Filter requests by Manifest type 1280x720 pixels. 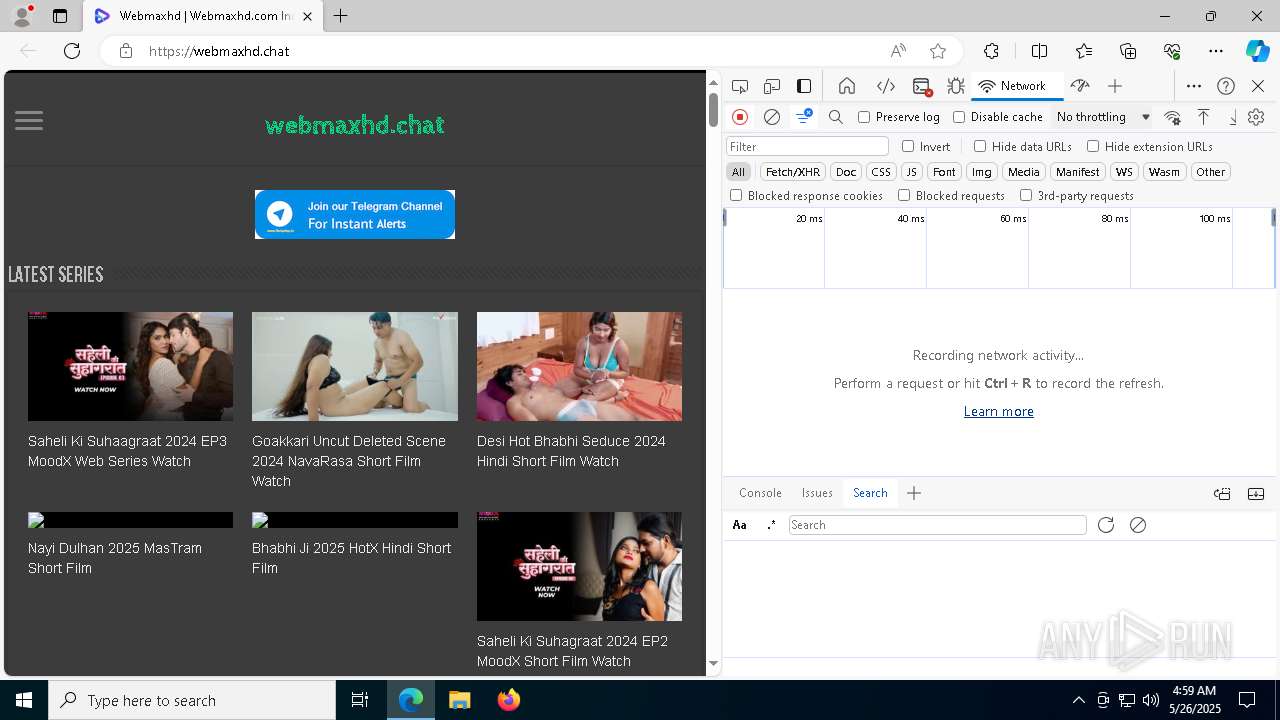1078,172
